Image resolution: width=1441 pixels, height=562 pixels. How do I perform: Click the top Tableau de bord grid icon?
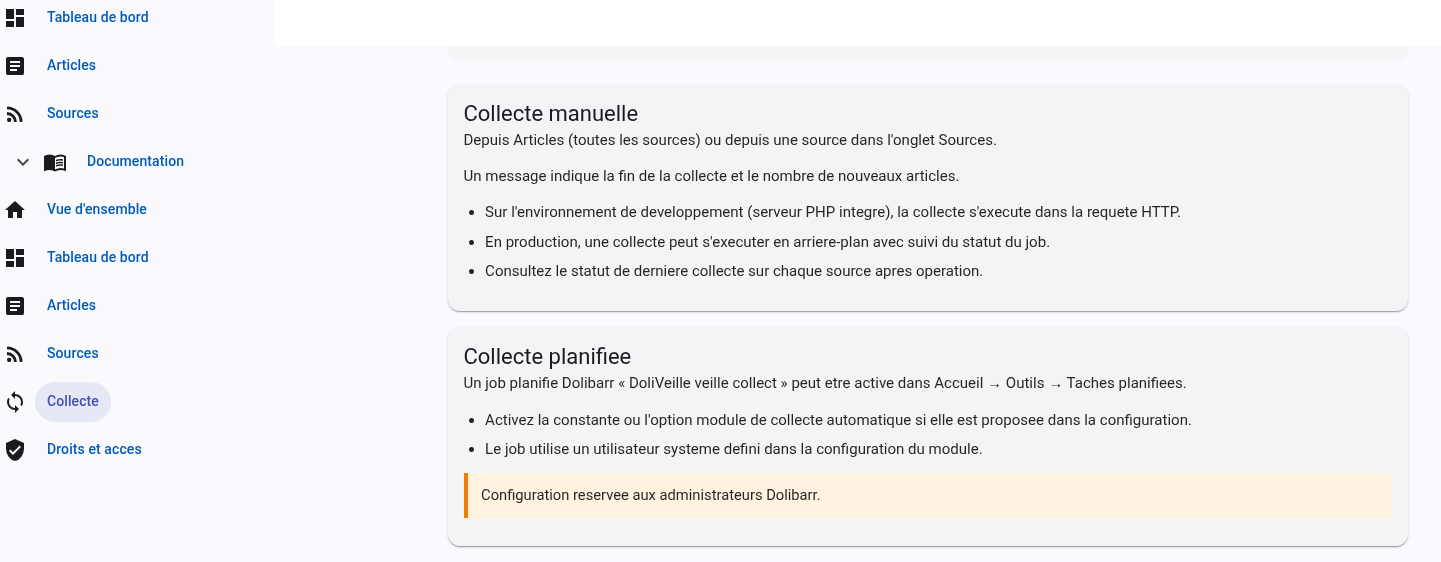(15, 18)
